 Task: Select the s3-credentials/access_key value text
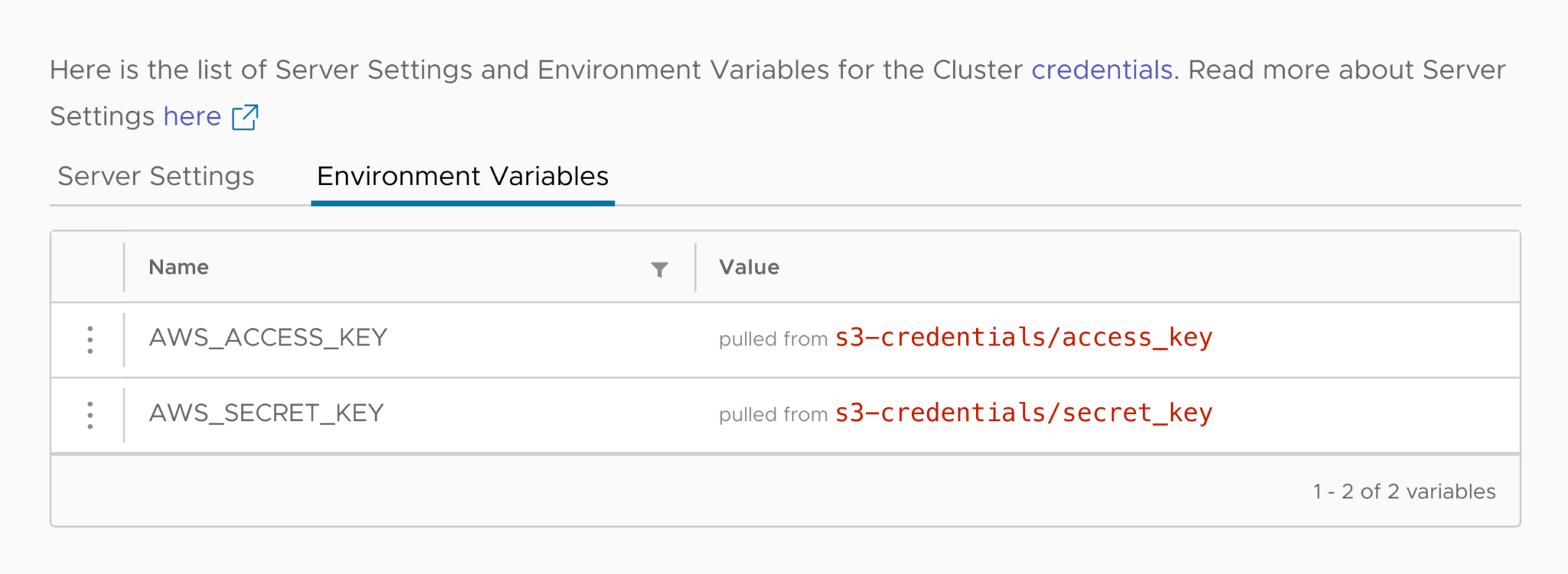click(x=1023, y=338)
